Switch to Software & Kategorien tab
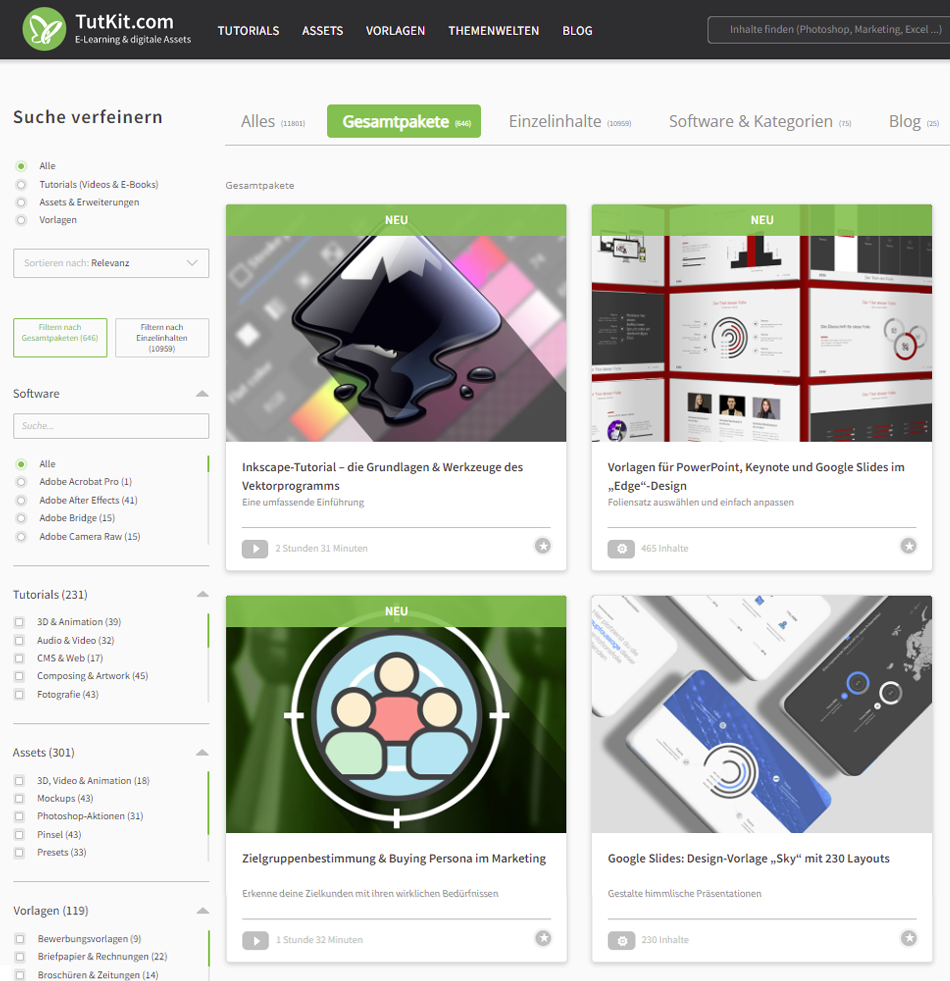The width and height of the screenshot is (950, 981). point(760,121)
